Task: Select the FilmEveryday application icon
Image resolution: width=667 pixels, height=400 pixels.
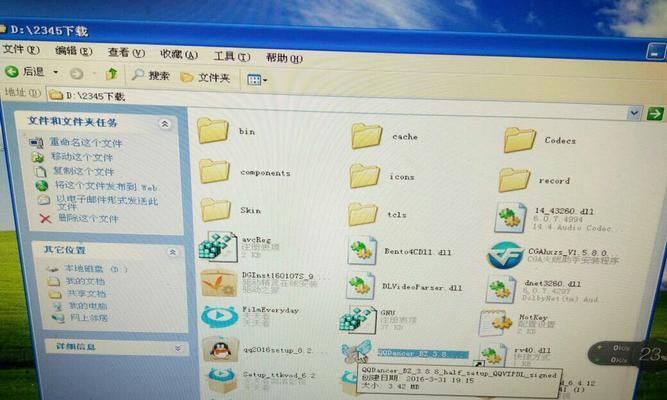Action: click(219, 317)
